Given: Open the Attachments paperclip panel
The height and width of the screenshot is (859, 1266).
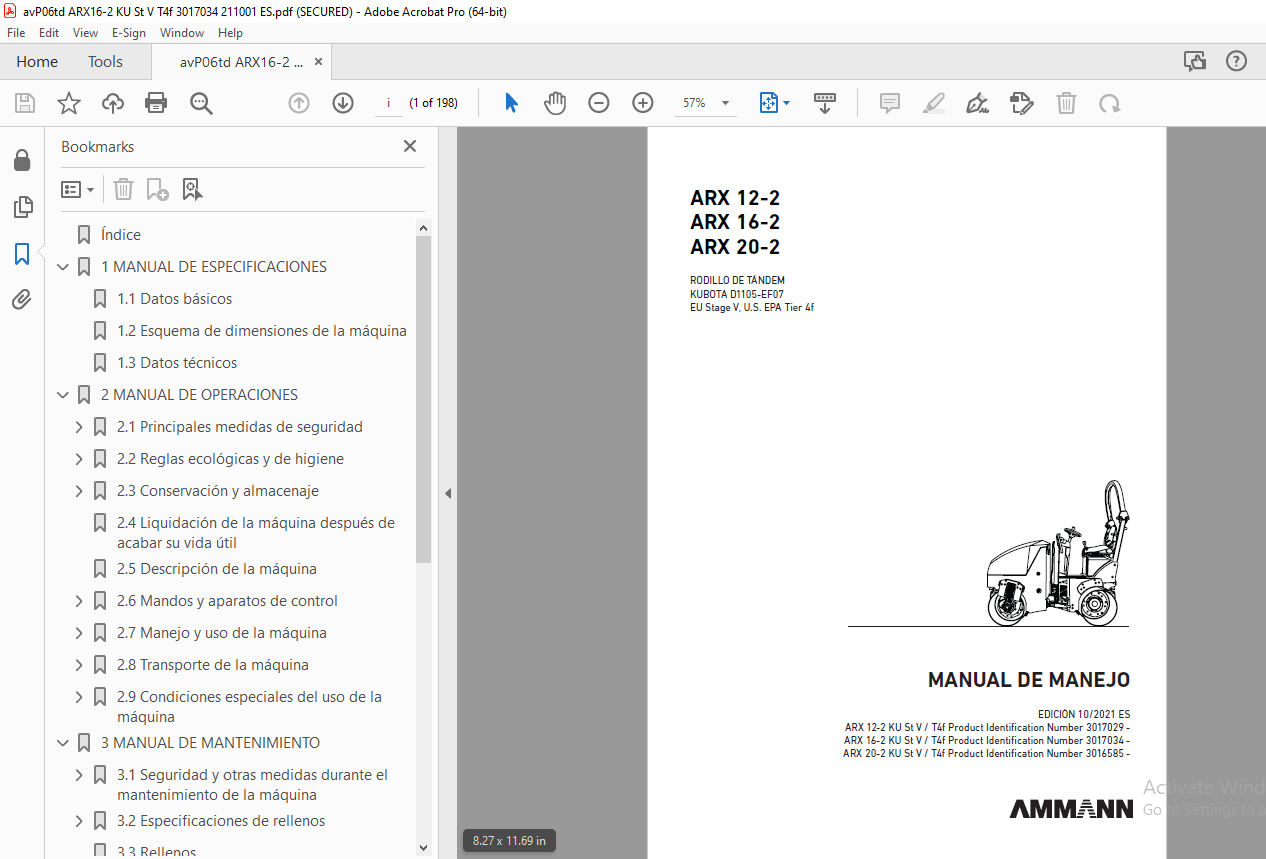Looking at the screenshot, I should click(22, 300).
